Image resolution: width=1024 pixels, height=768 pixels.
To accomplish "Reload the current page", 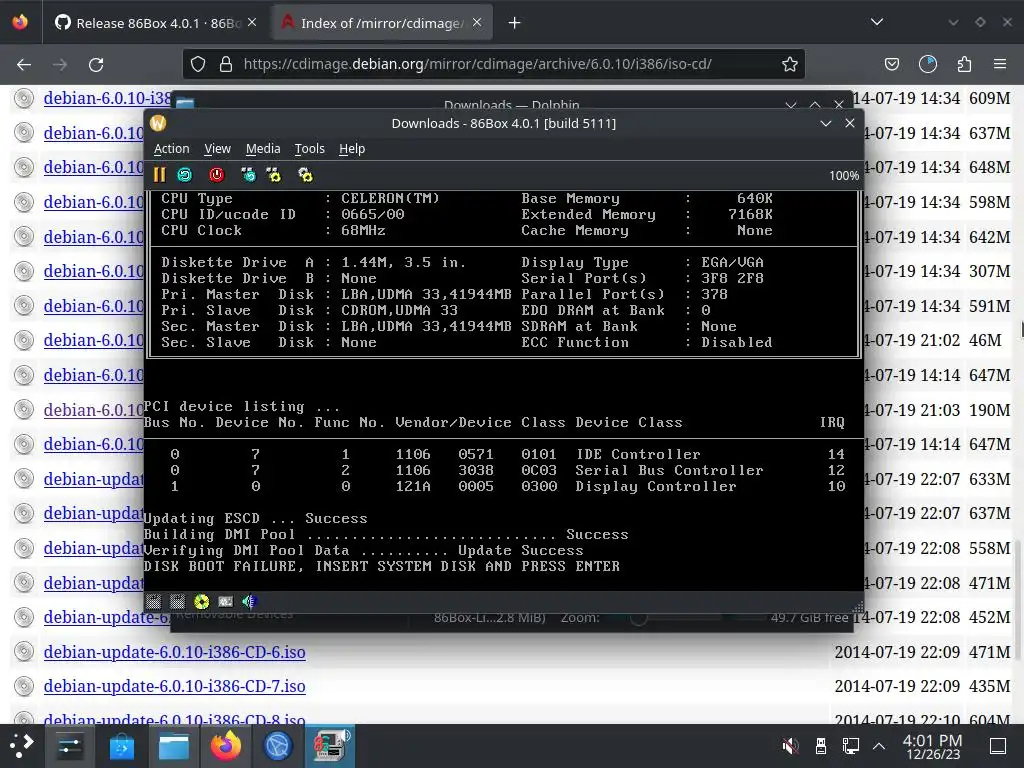I will point(96,64).
